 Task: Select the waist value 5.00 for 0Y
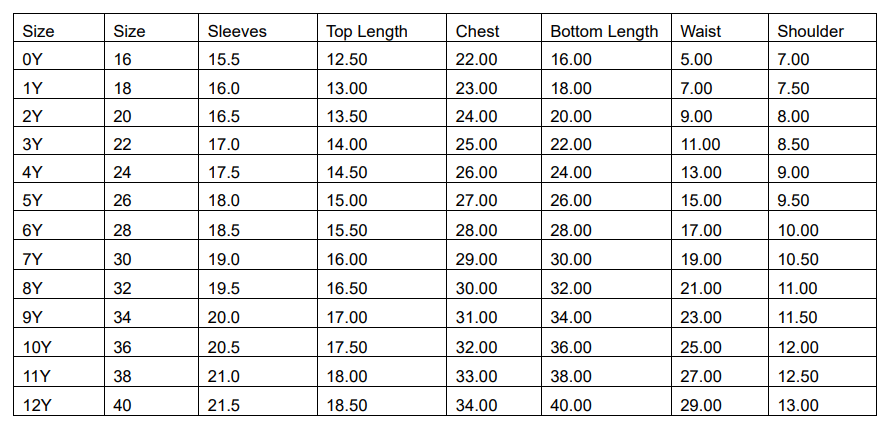tap(696, 60)
